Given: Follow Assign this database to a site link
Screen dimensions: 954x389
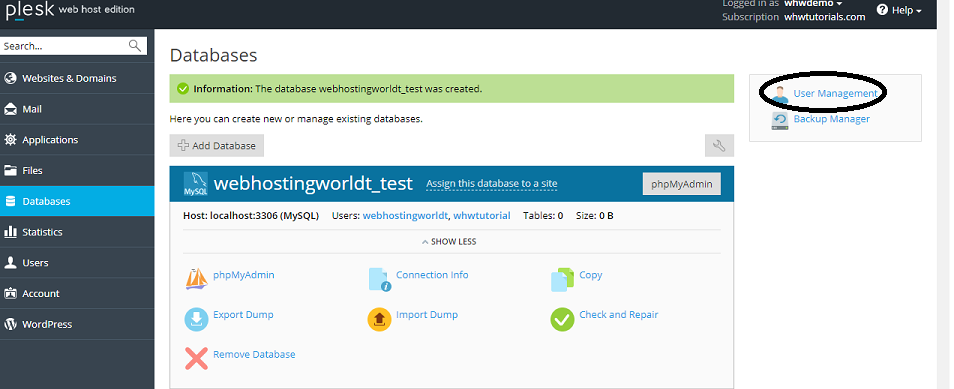Looking at the screenshot, I should click(492, 183).
